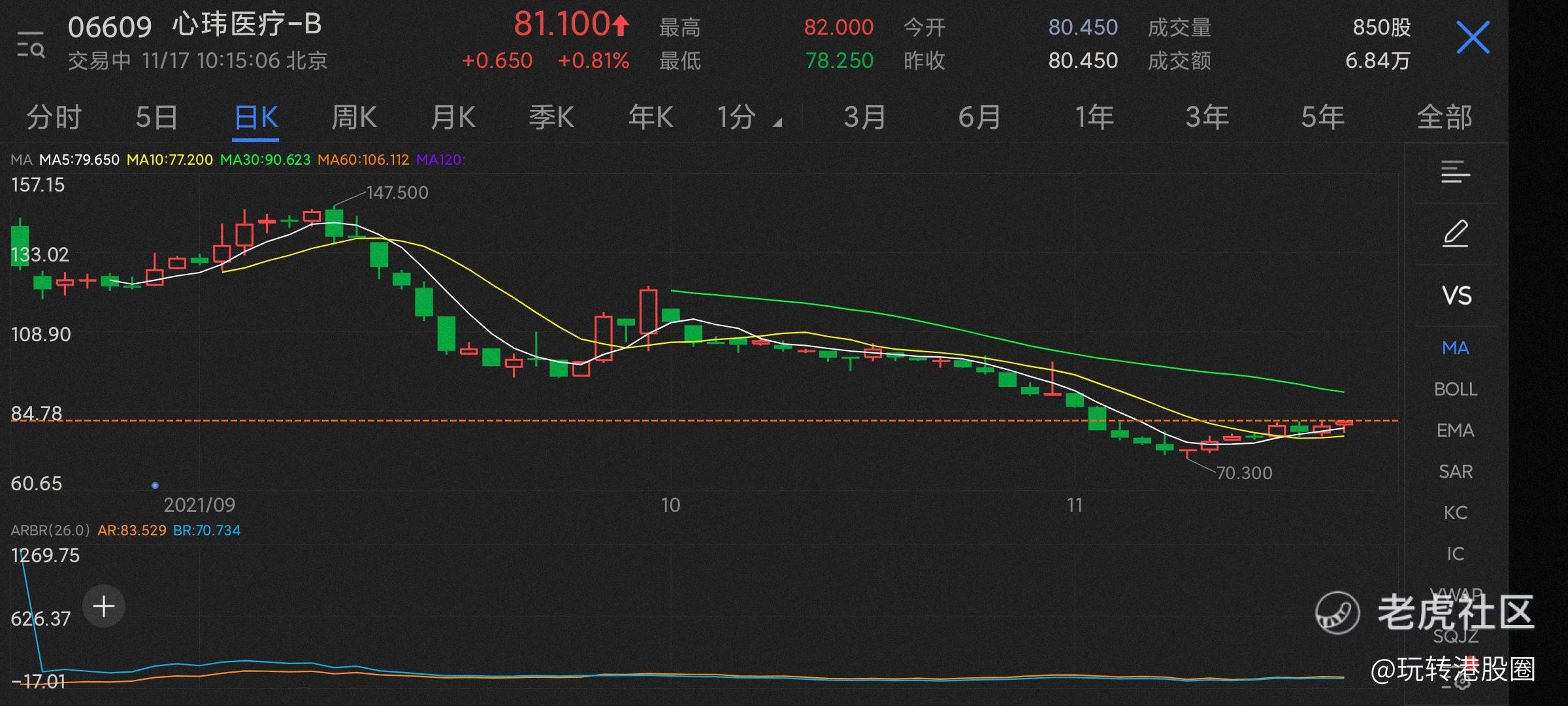Open the VS comparison tool

[1456, 295]
